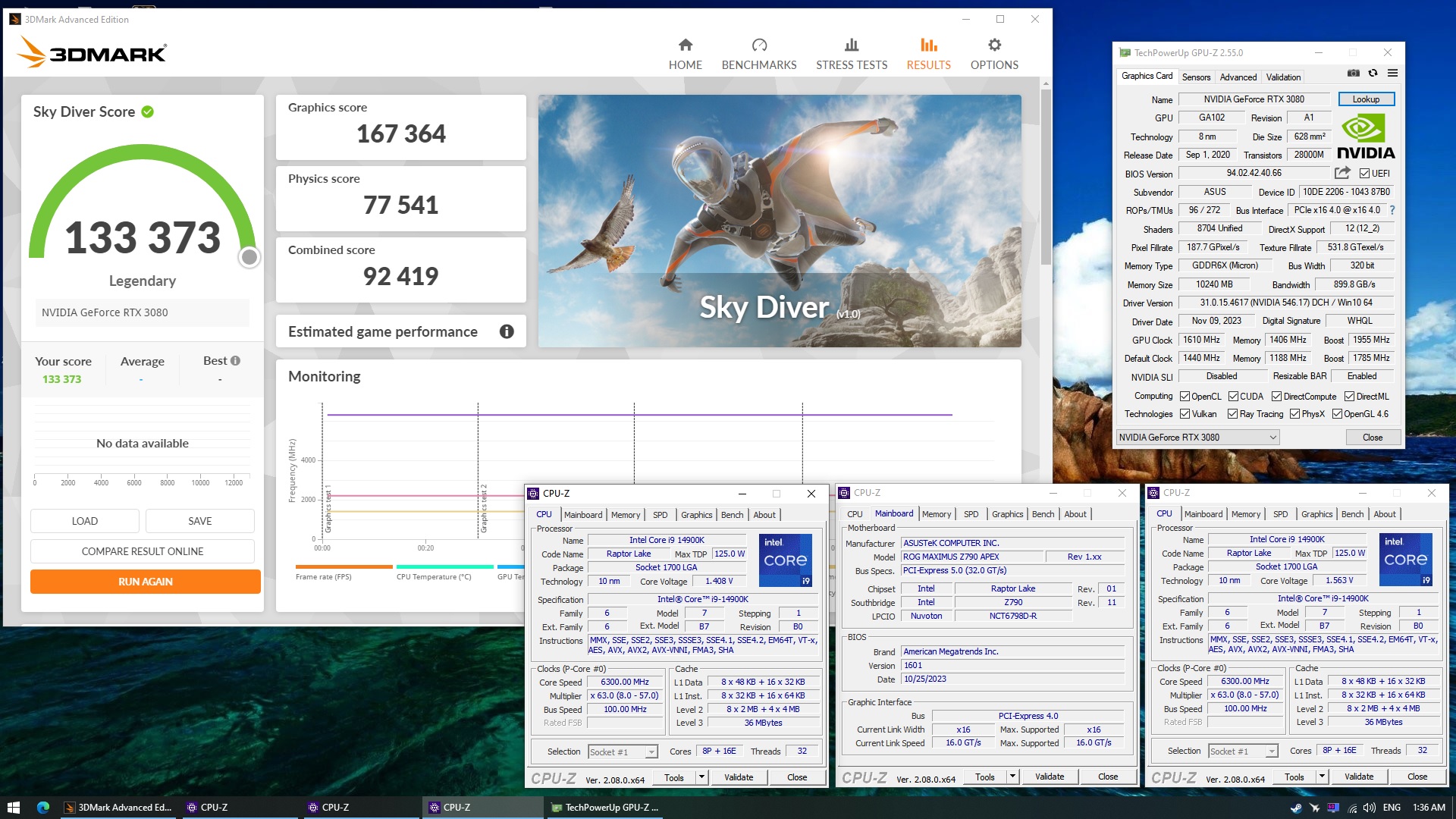Viewport: 1456px width, 819px height.
Task: Click the ENG language indicator in the taskbar
Action: [1392, 808]
